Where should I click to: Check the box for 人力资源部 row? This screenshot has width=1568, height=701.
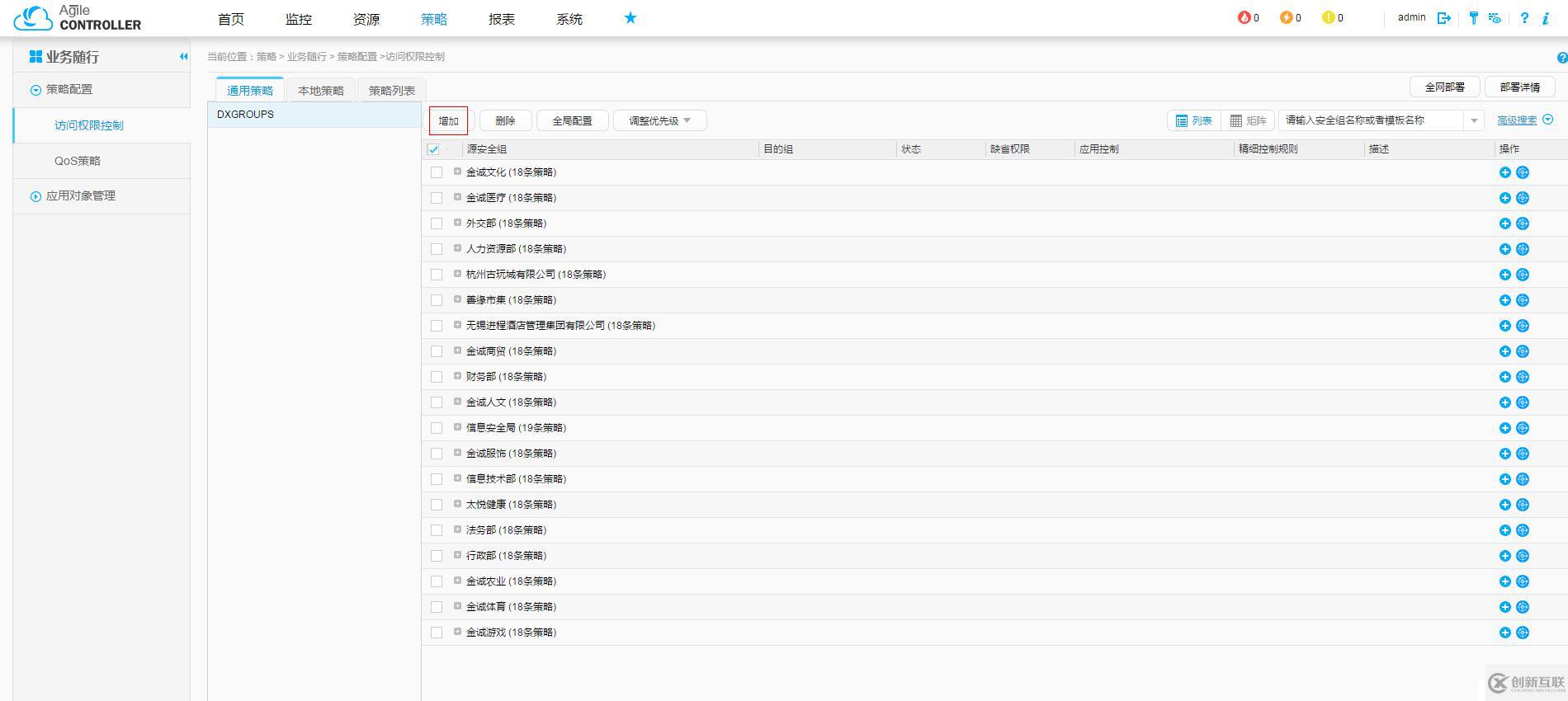(437, 249)
